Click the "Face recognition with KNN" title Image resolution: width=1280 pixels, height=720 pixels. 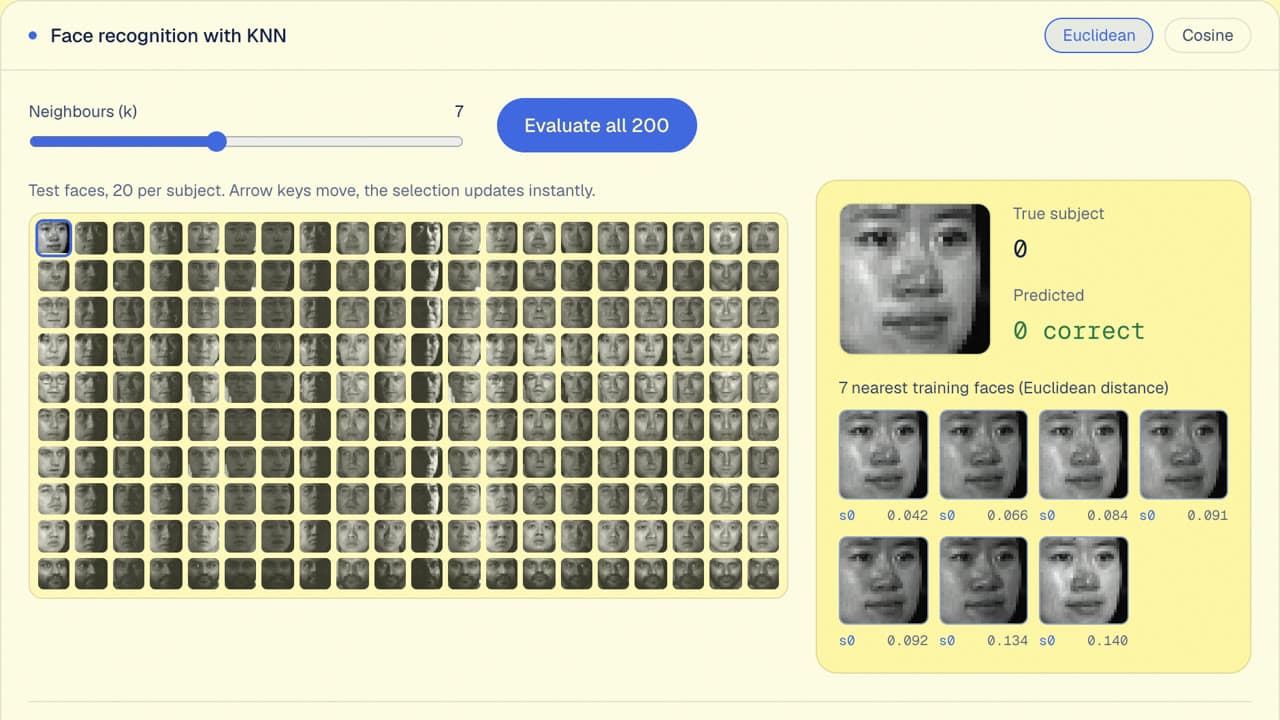coord(168,36)
